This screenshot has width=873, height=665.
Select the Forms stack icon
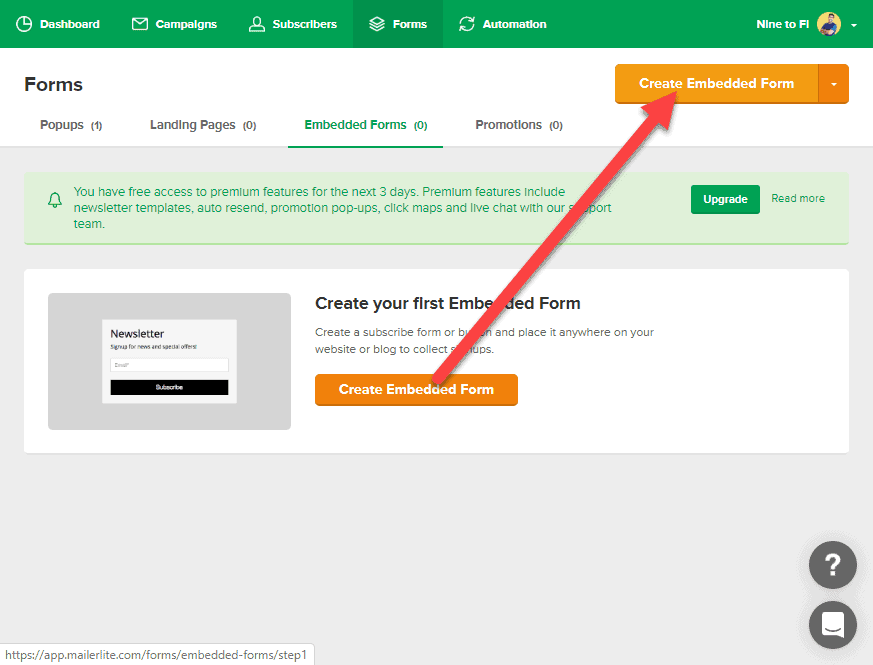click(x=379, y=23)
